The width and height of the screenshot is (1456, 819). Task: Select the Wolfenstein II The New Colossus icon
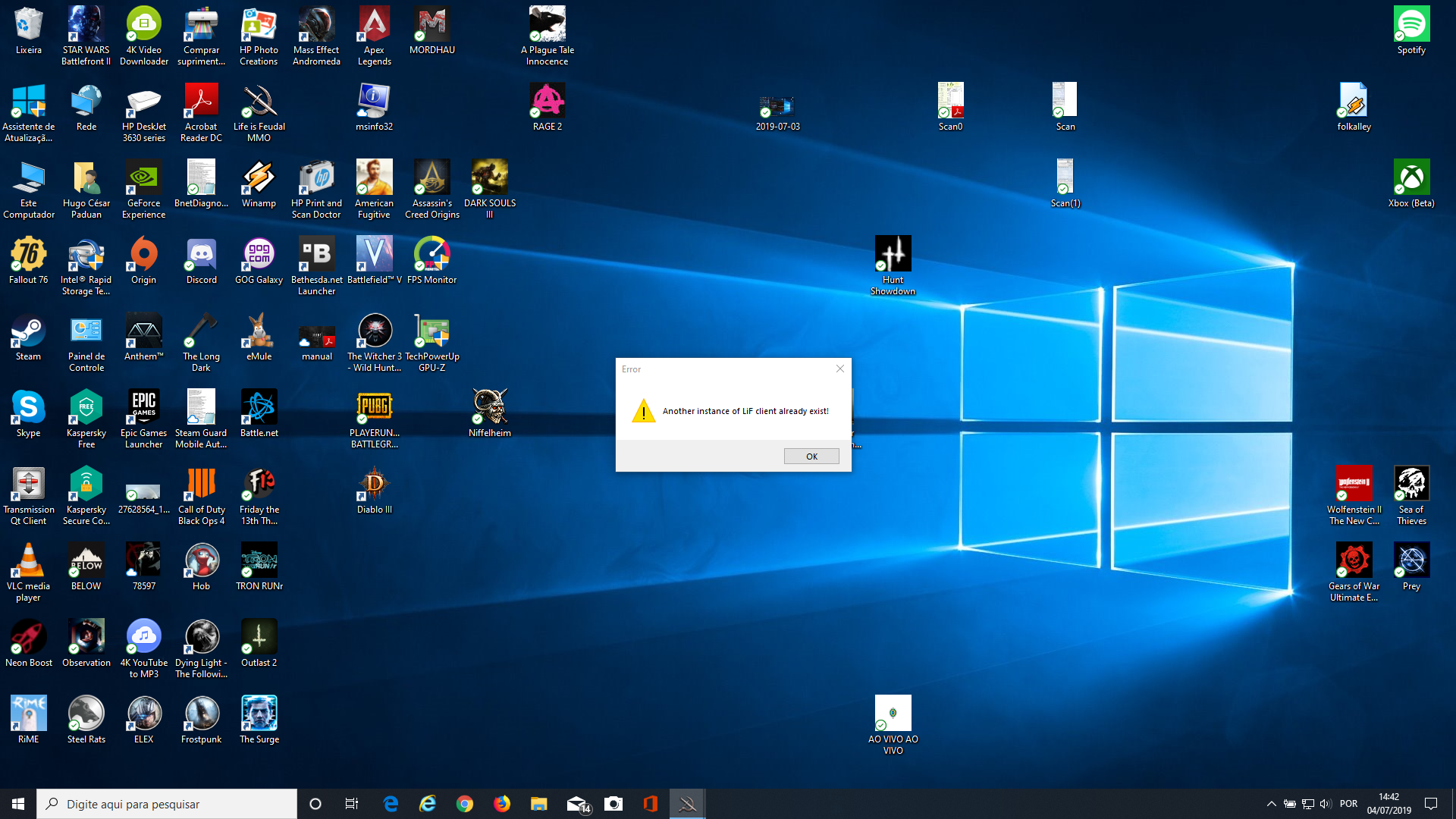1354,496
